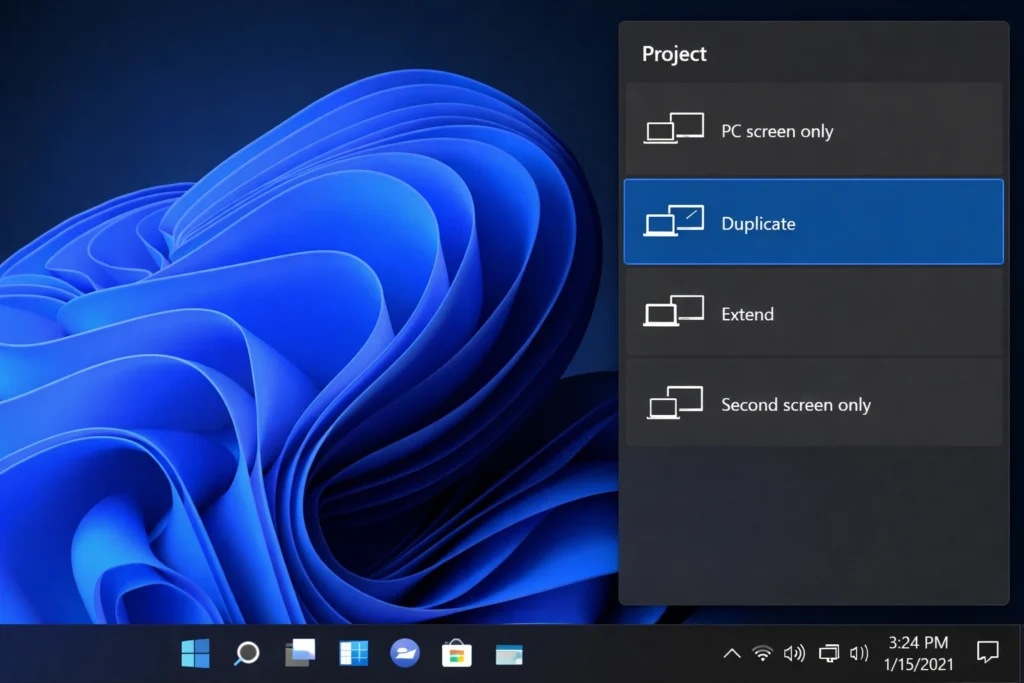The image size is (1024, 683).
Task: Select Extend display mode
Action: pos(813,313)
